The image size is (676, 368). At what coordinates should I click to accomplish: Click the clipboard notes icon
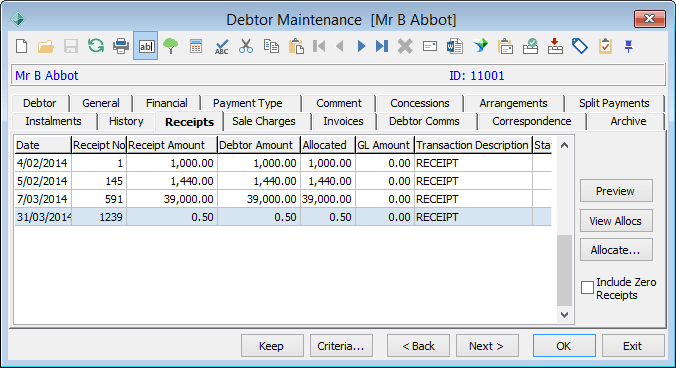(505, 46)
